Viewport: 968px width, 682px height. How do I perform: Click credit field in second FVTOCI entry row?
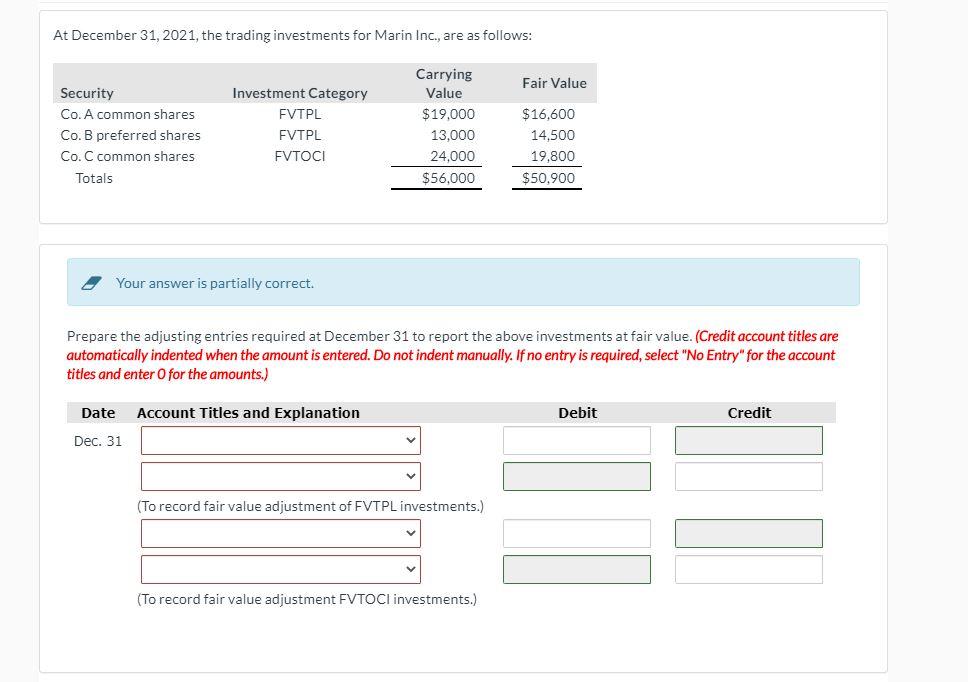click(749, 569)
